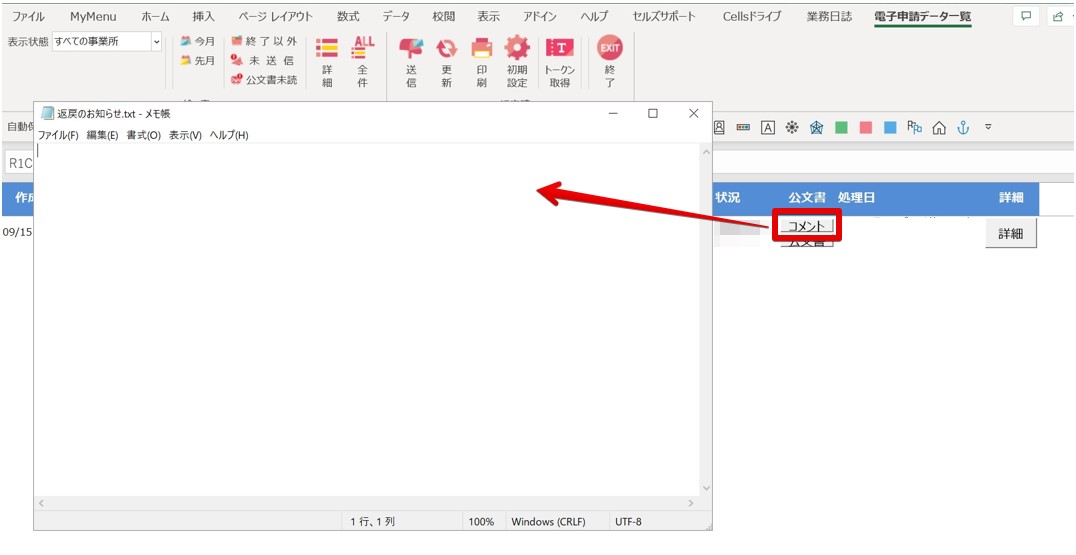Image resolution: width=1076 pixels, height=555 pixels.
Task: Click the 印刷 printer icon
Action: [482, 49]
